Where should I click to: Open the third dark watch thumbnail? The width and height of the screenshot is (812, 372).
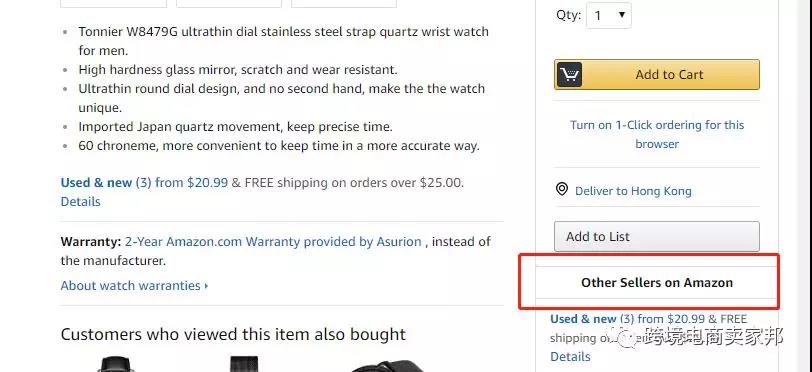[x=386, y=366]
